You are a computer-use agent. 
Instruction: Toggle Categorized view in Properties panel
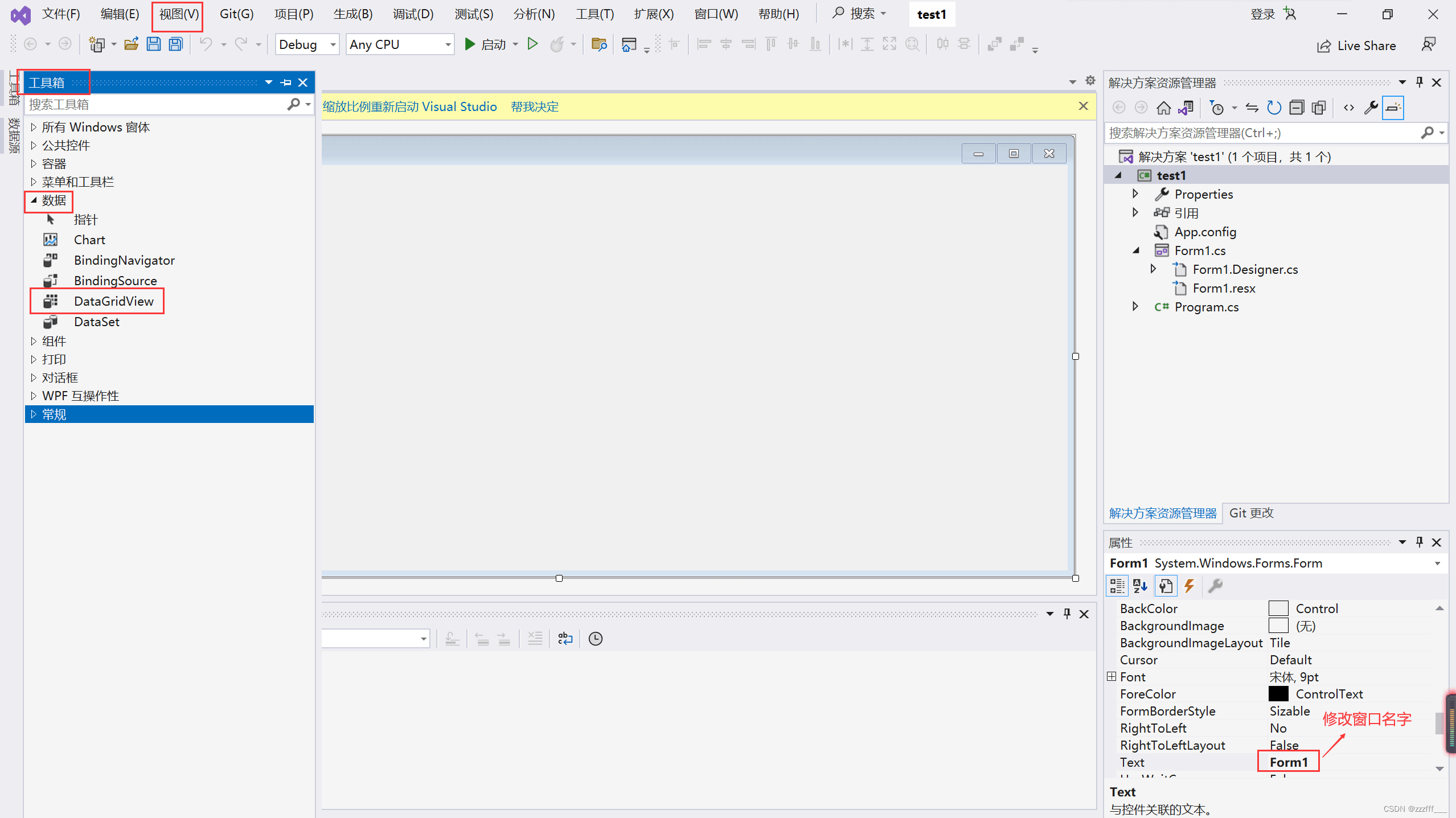(1117, 586)
